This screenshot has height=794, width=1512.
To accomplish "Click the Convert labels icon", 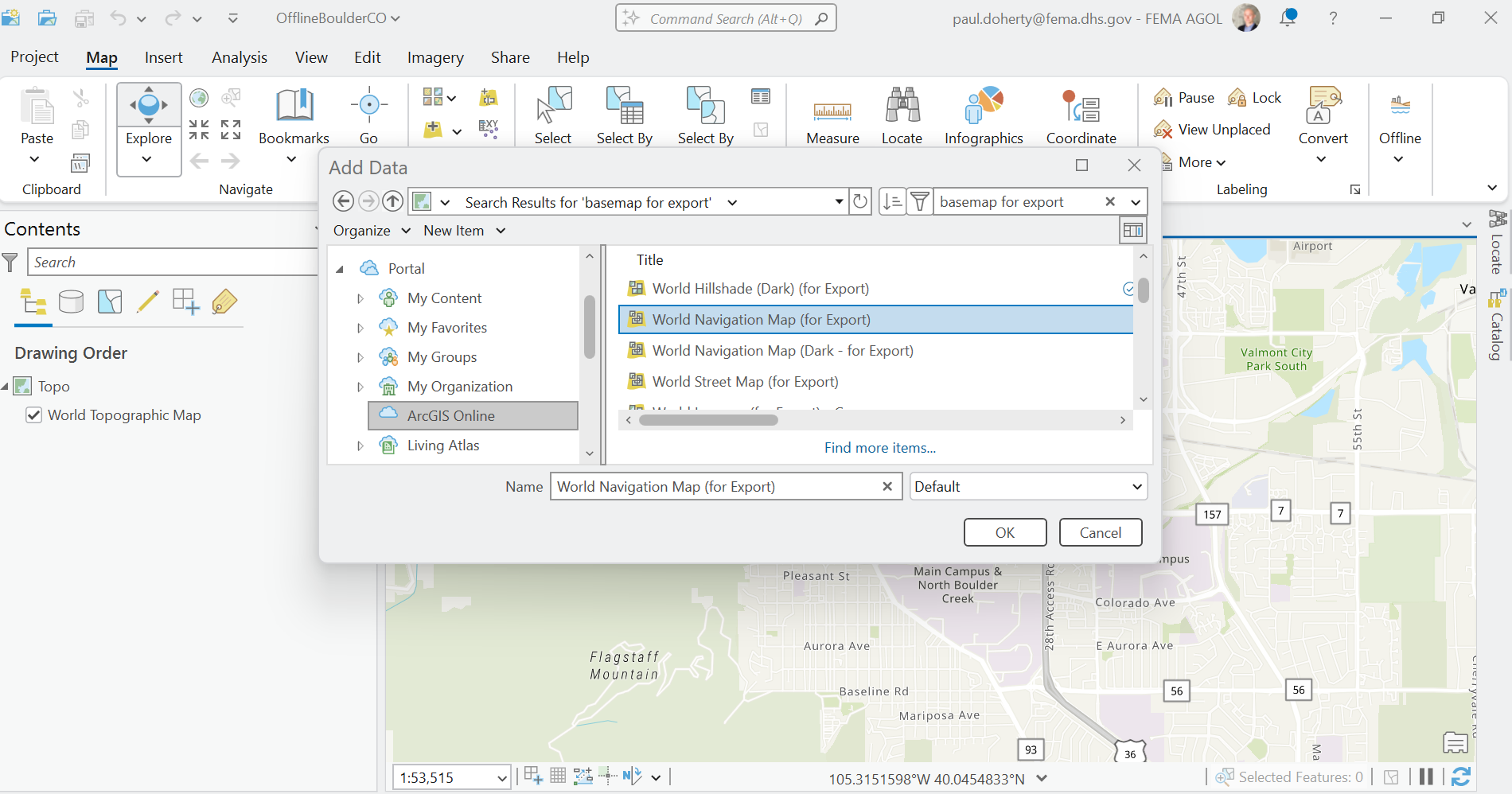I will [x=1323, y=106].
